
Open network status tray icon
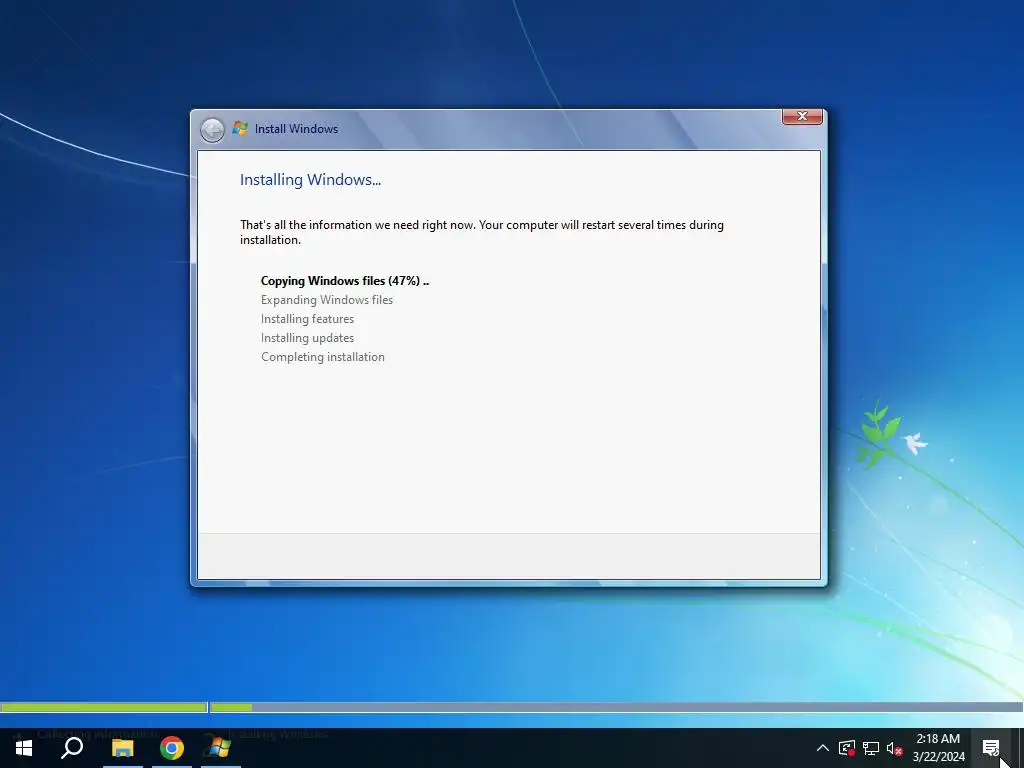pos(871,748)
